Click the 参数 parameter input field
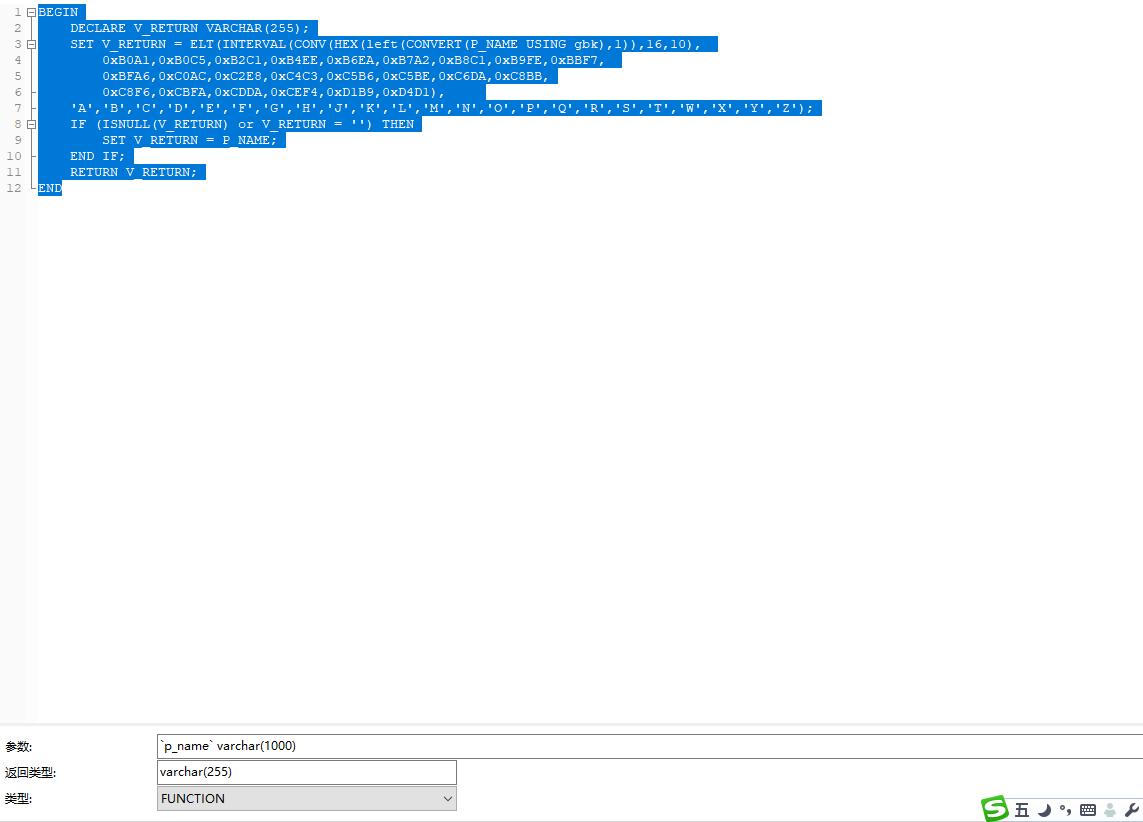Viewport: 1143px width, 822px height. point(650,746)
